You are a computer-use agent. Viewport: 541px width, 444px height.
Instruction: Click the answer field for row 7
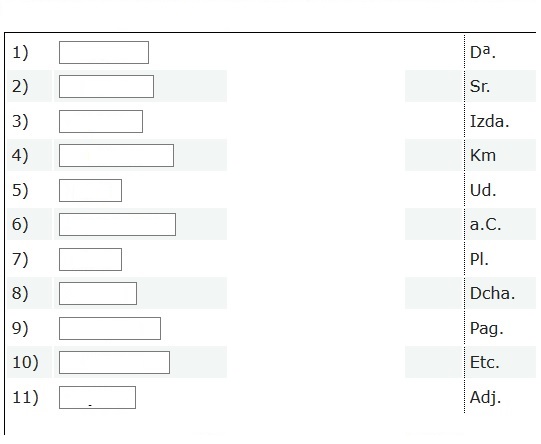[x=90, y=259]
